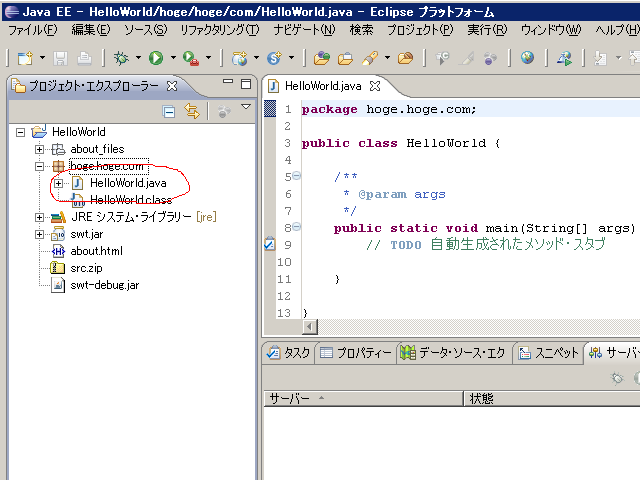Open the Search menu (検索)
The image size is (640, 480).
coord(361,30)
